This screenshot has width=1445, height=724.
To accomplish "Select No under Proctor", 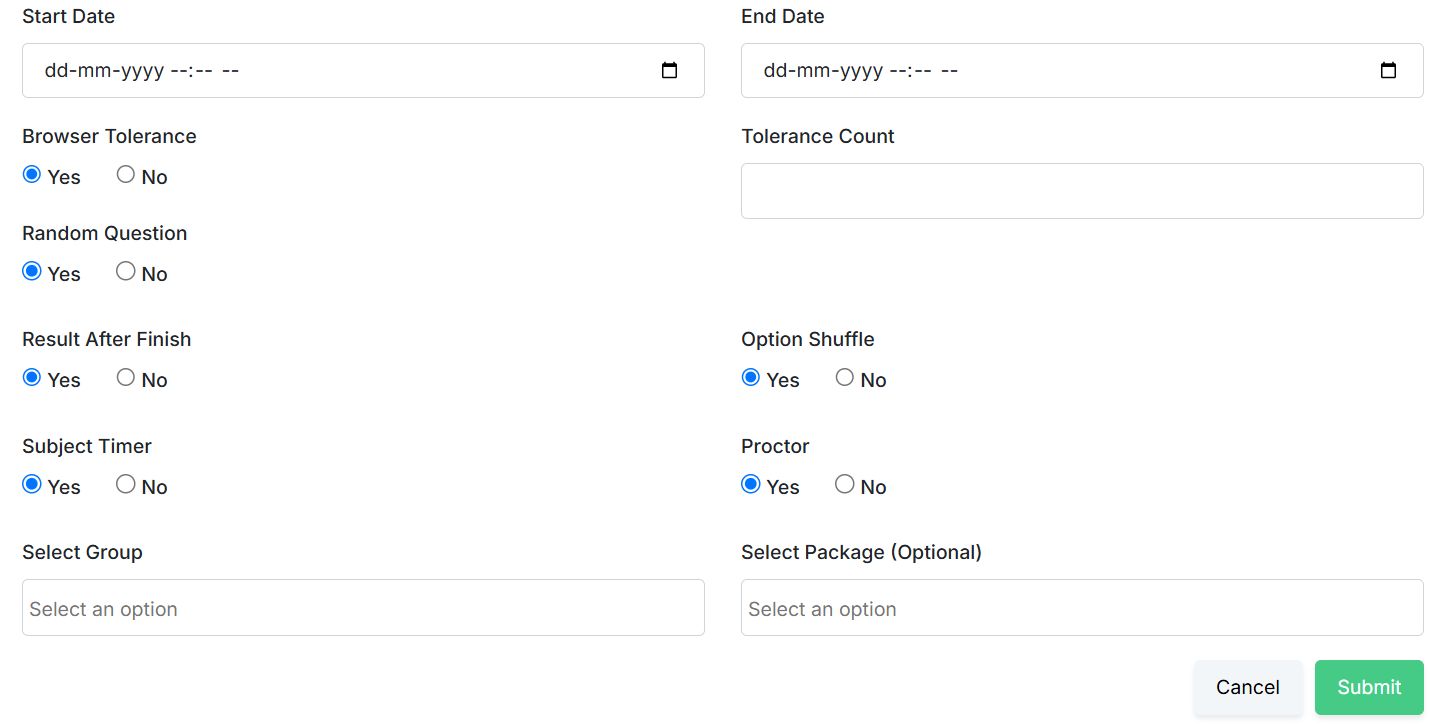I will pyautogui.click(x=845, y=485).
